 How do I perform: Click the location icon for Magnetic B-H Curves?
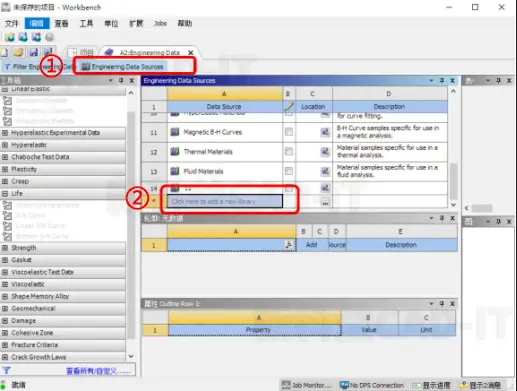(x=325, y=132)
